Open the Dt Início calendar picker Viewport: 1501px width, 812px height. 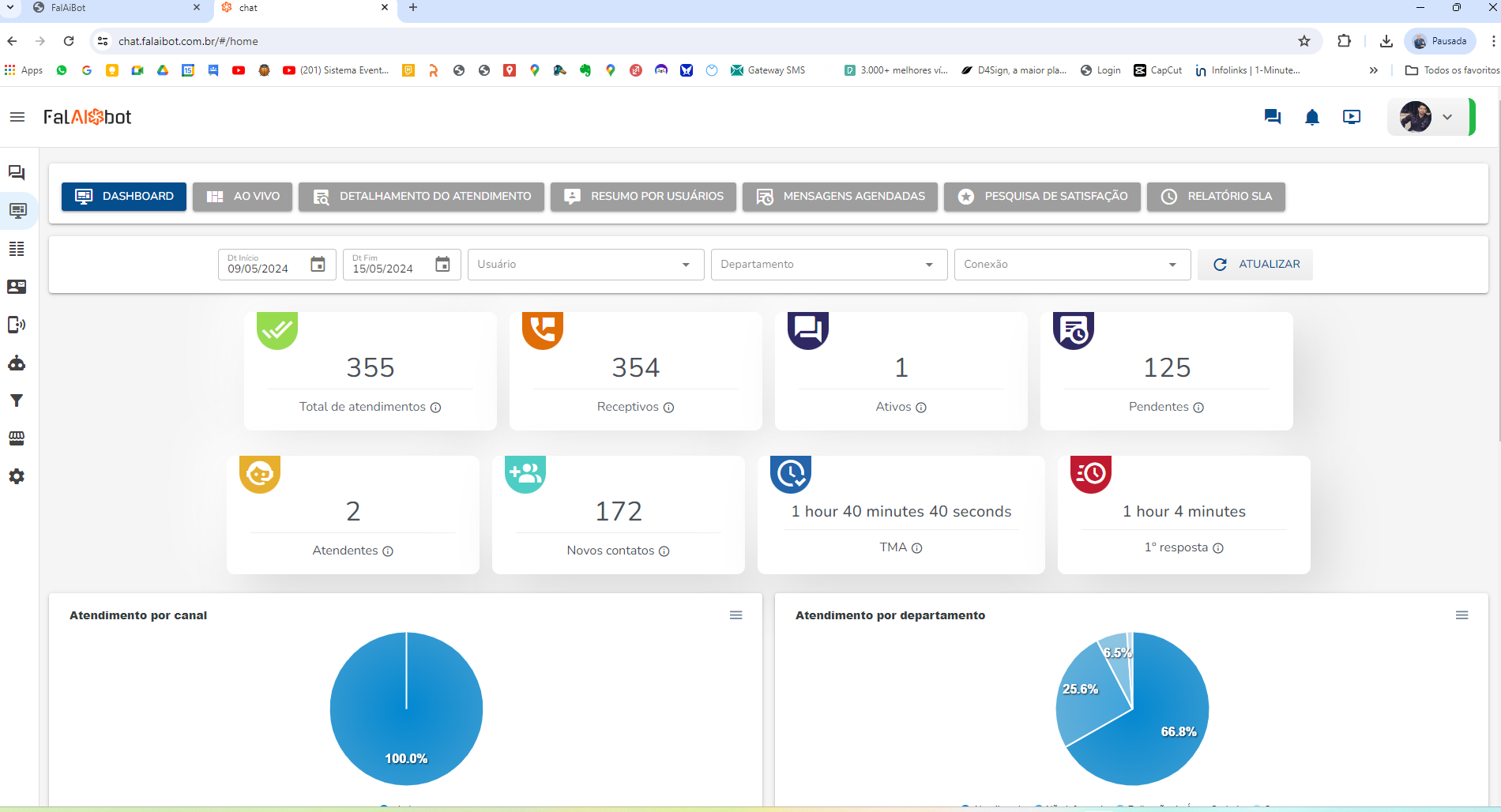click(318, 265)
